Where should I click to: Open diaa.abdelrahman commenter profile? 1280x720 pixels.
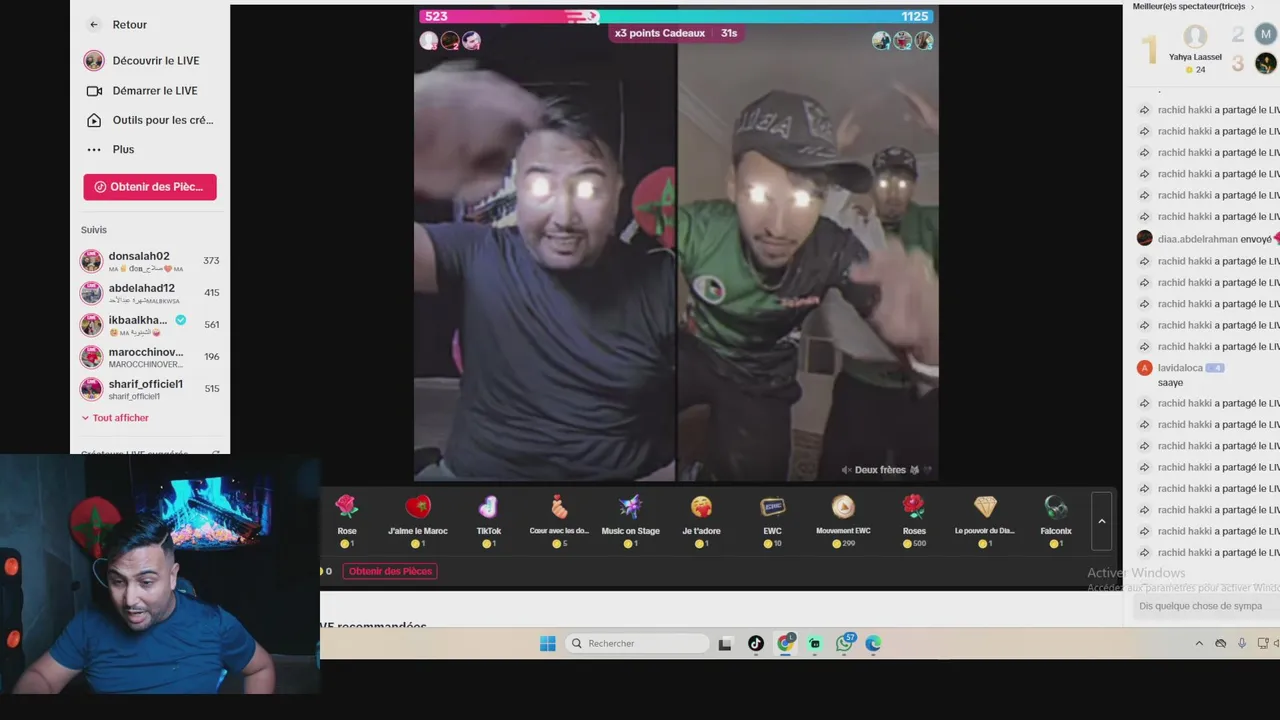[x=1145, y=239]
